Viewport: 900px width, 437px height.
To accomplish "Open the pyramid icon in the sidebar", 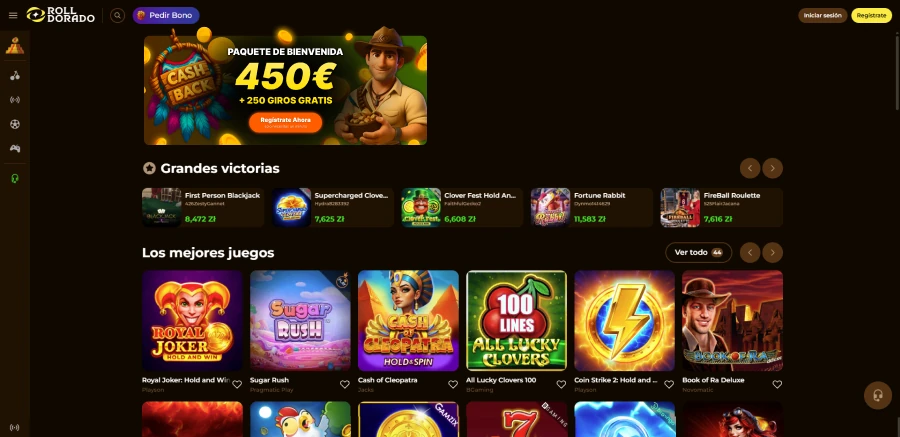I will coord(15,46).
